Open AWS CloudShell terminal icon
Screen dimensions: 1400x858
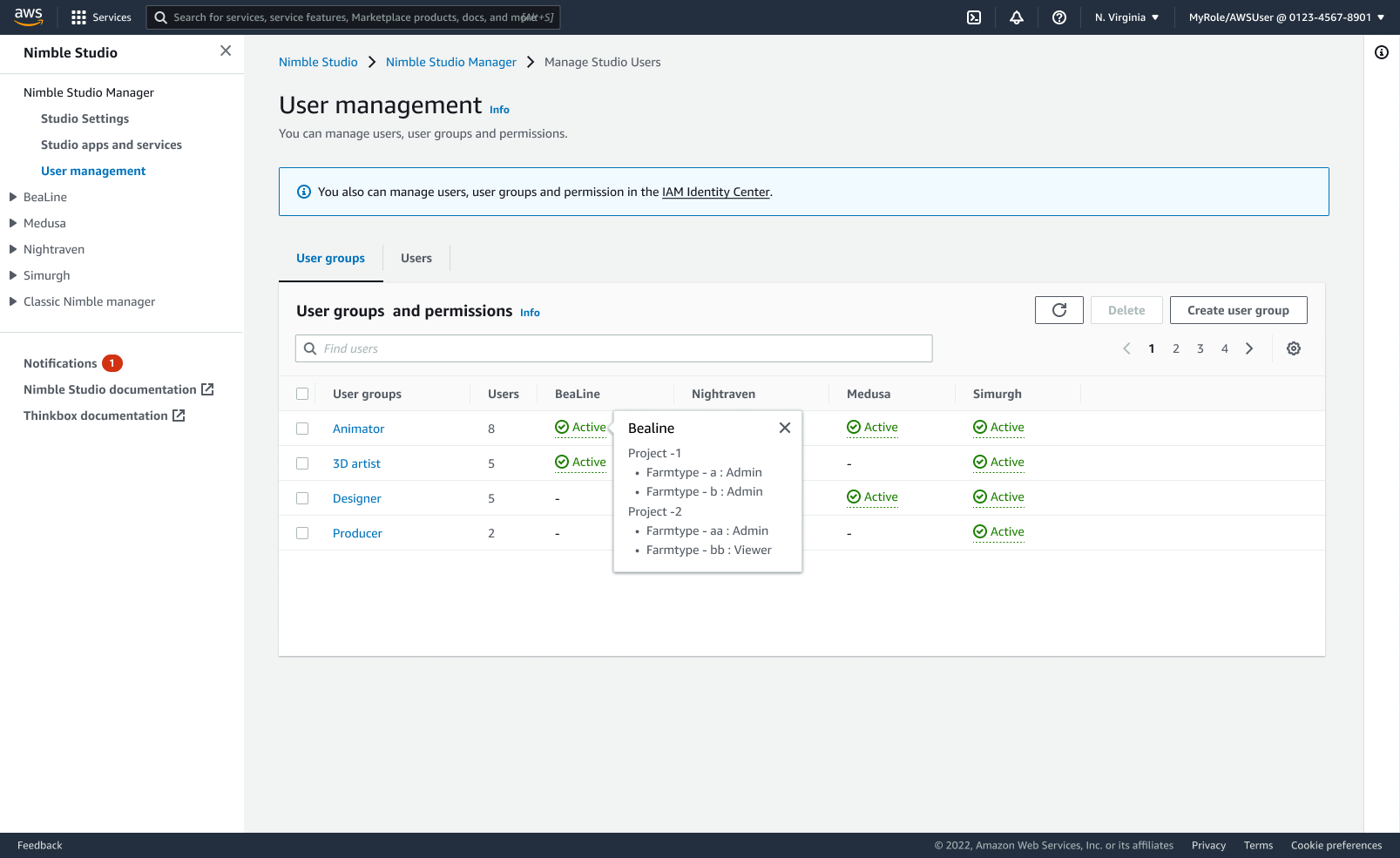(x=974, y=17)
